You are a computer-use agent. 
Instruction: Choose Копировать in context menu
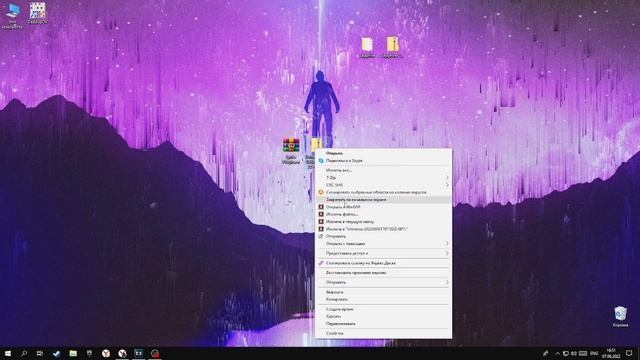(x=384, y=300)
